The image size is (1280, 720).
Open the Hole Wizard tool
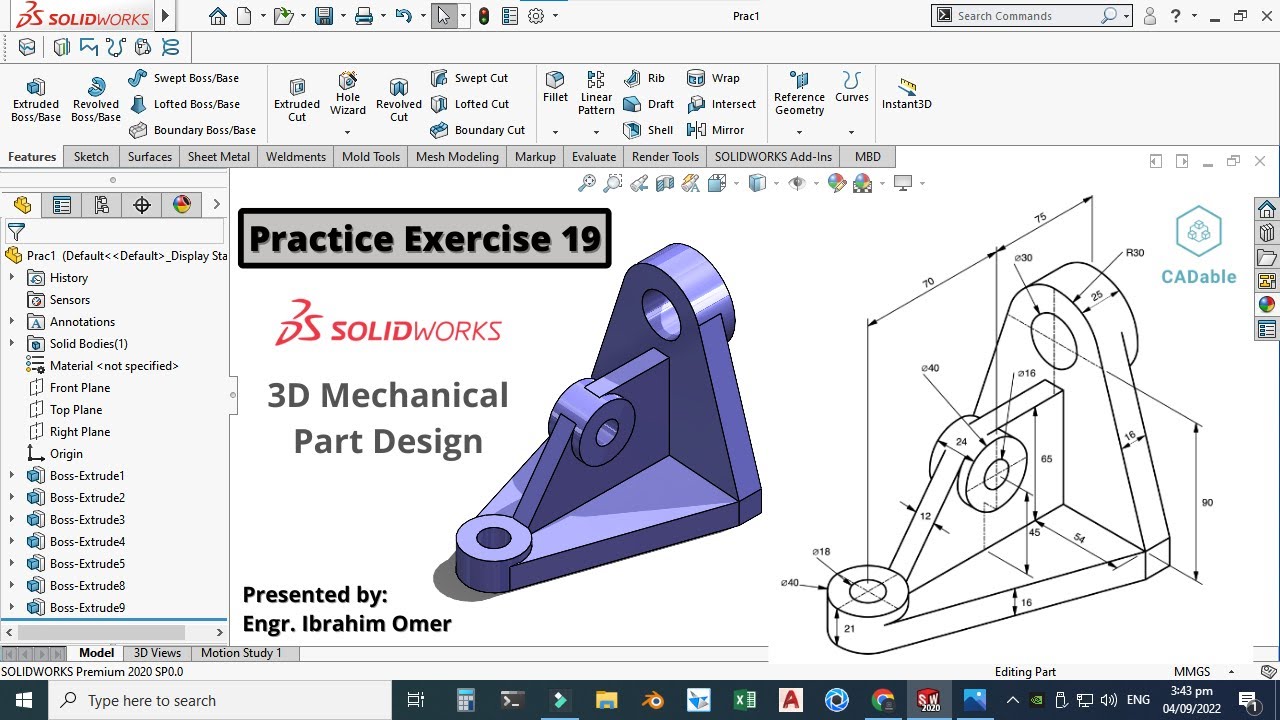[x=348, y=93]
